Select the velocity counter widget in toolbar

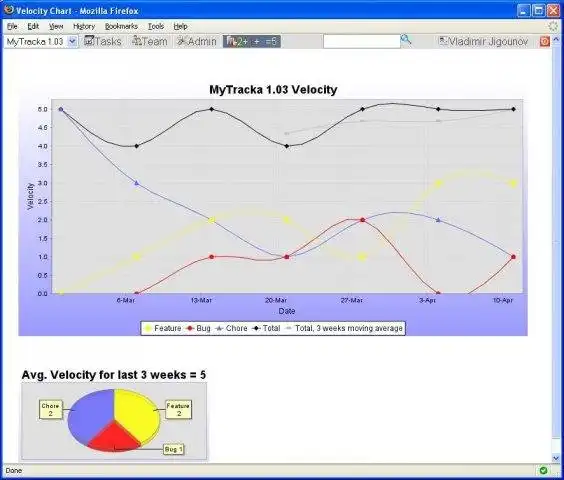click(252, 41)
